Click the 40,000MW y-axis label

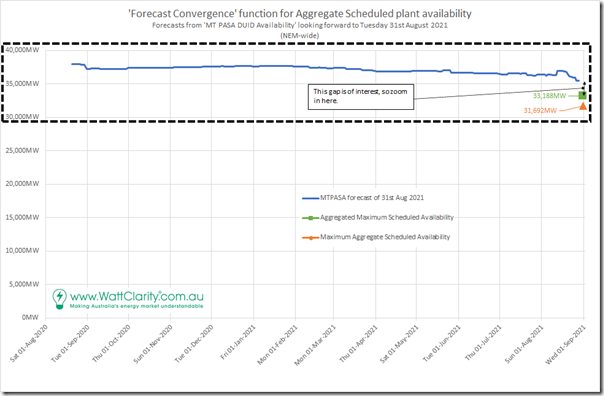tap(22, 50)
